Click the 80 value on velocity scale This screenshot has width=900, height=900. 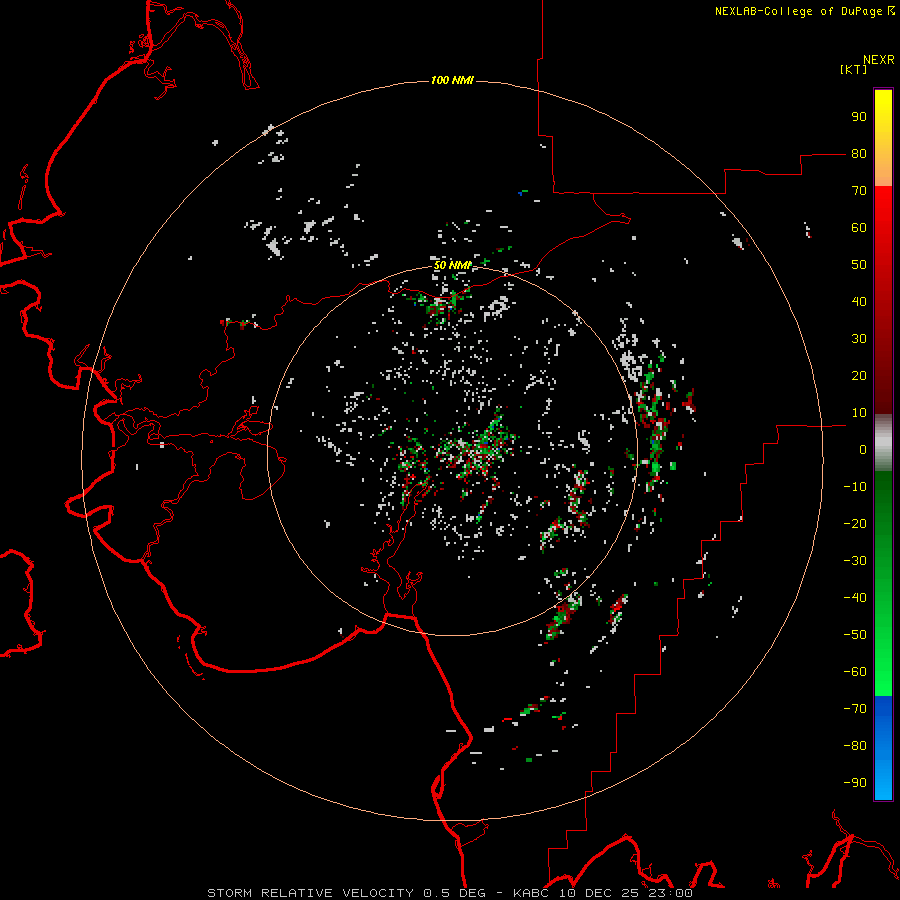(x=859, y=154)
